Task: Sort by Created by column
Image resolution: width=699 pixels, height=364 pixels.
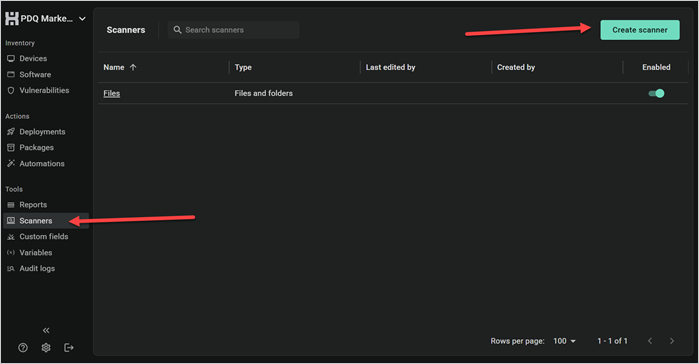Action: (x=516, y=67)
